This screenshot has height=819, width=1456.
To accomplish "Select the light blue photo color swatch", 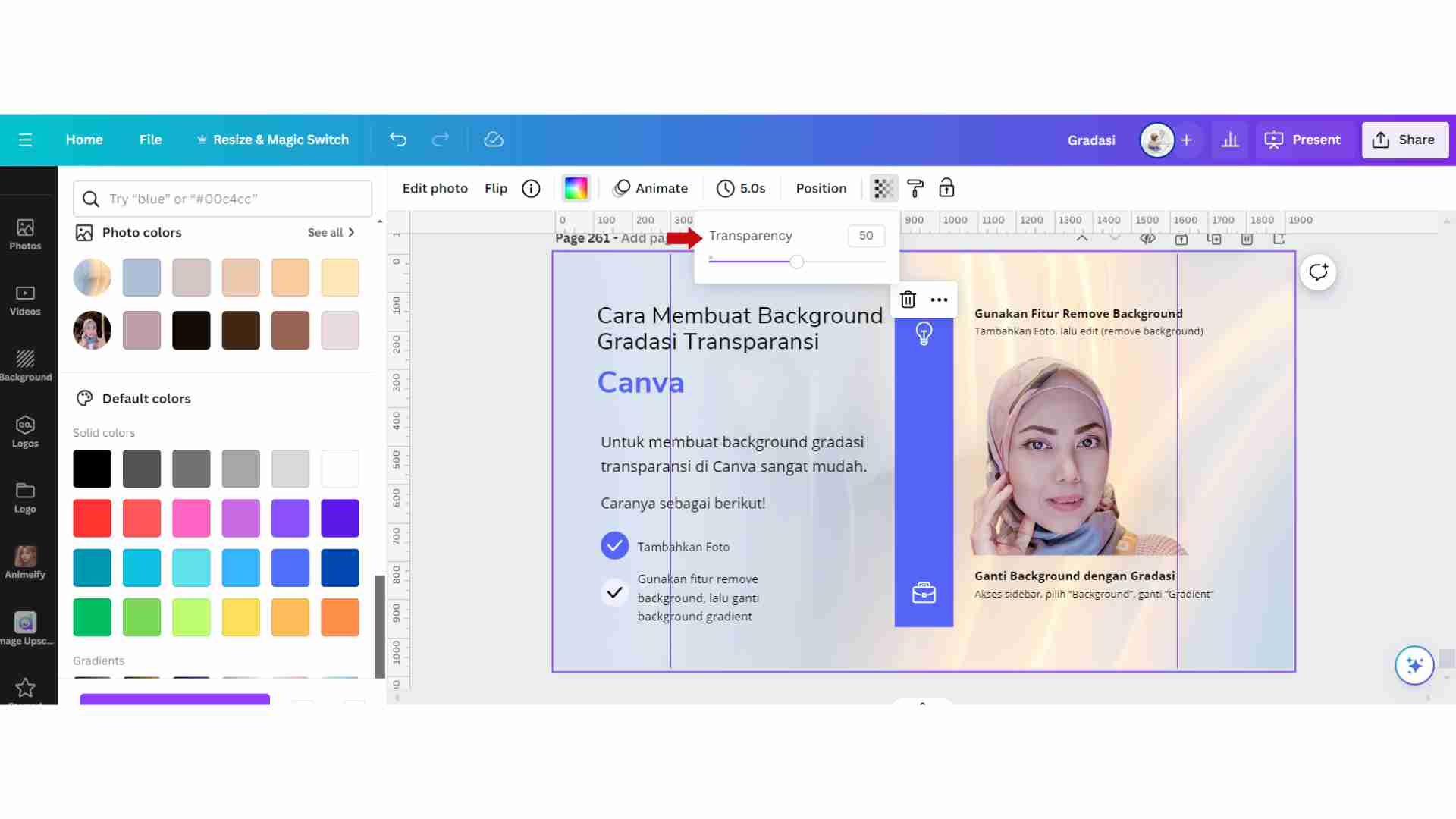I will pyautogui.click(x=142, y=278).
